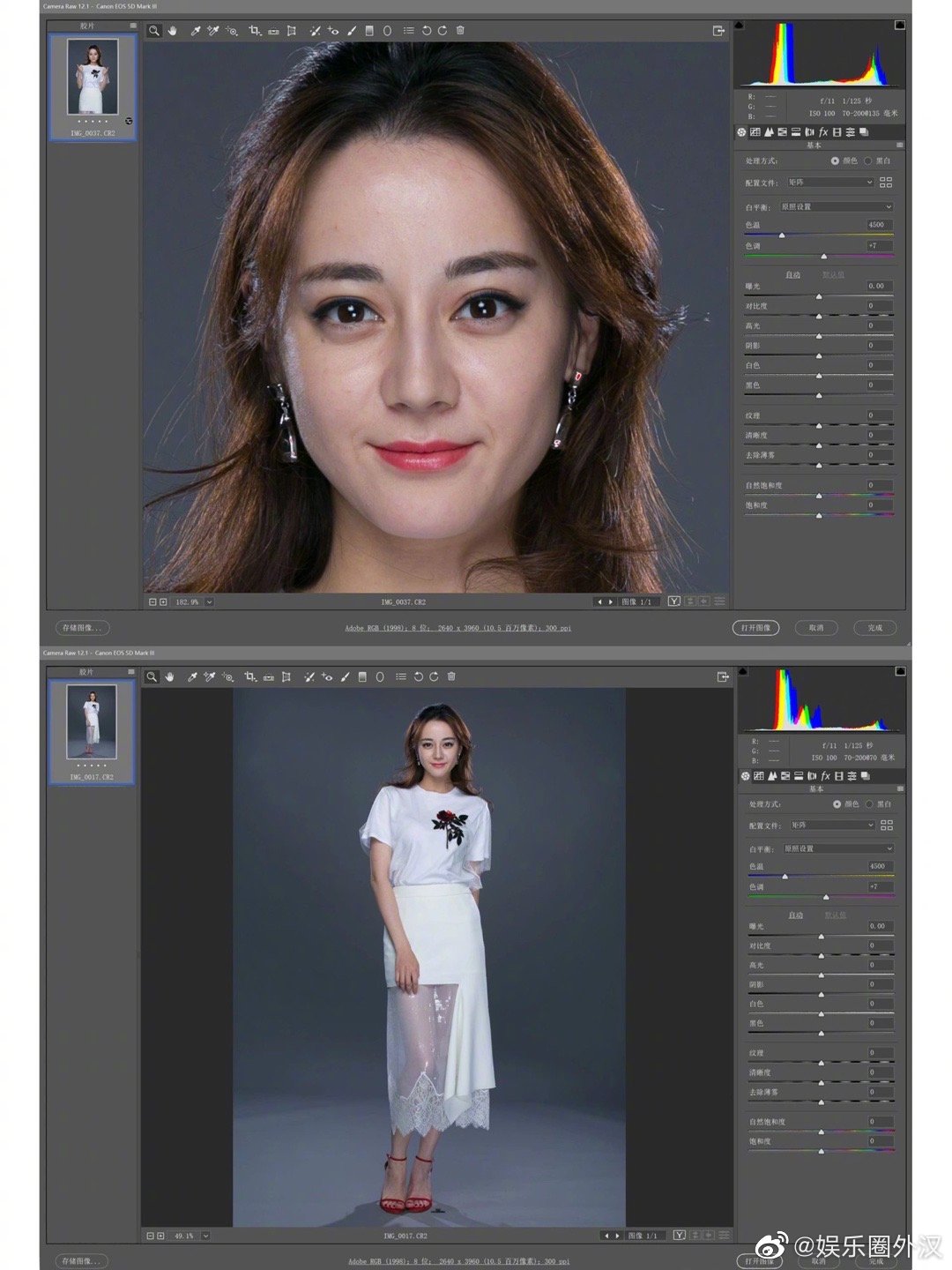This screenshot has height=1270, width=952.
Task: Switch to Tone Curve tab in the bottom panel
Action: (x=759, y=776)
